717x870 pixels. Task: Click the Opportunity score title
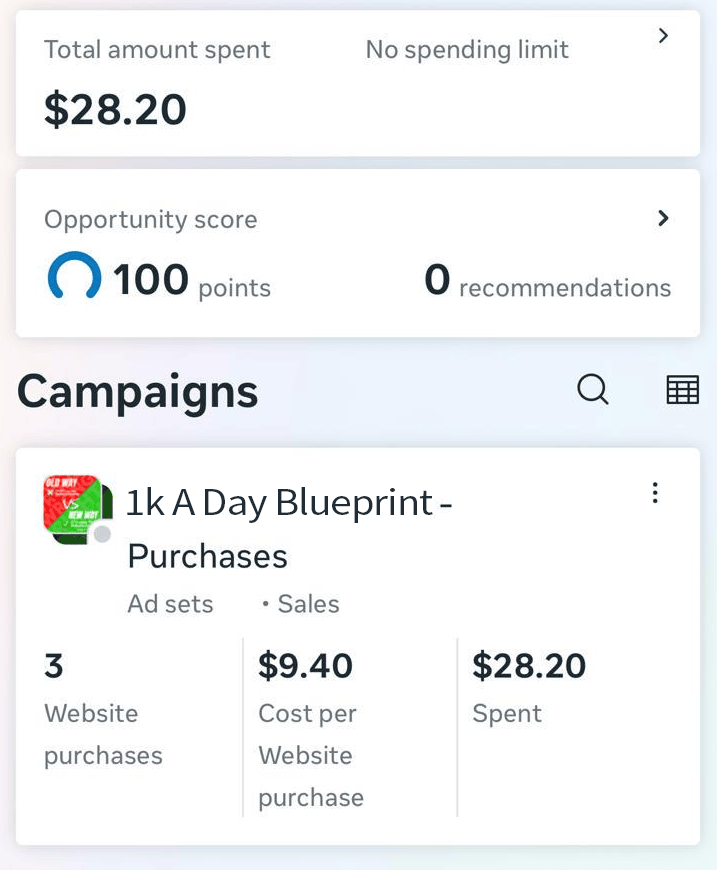[150, 220]
